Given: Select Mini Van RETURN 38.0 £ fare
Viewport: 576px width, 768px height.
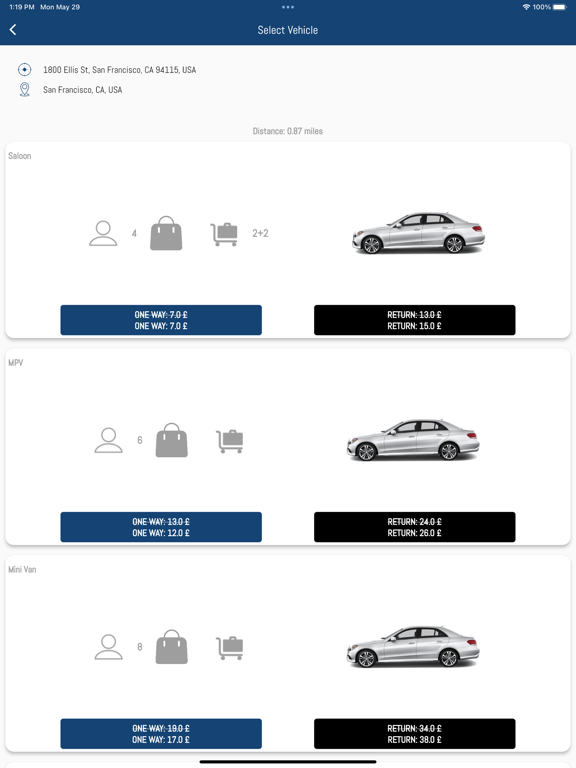Looking at the screenshot, I should pos(414,734).
